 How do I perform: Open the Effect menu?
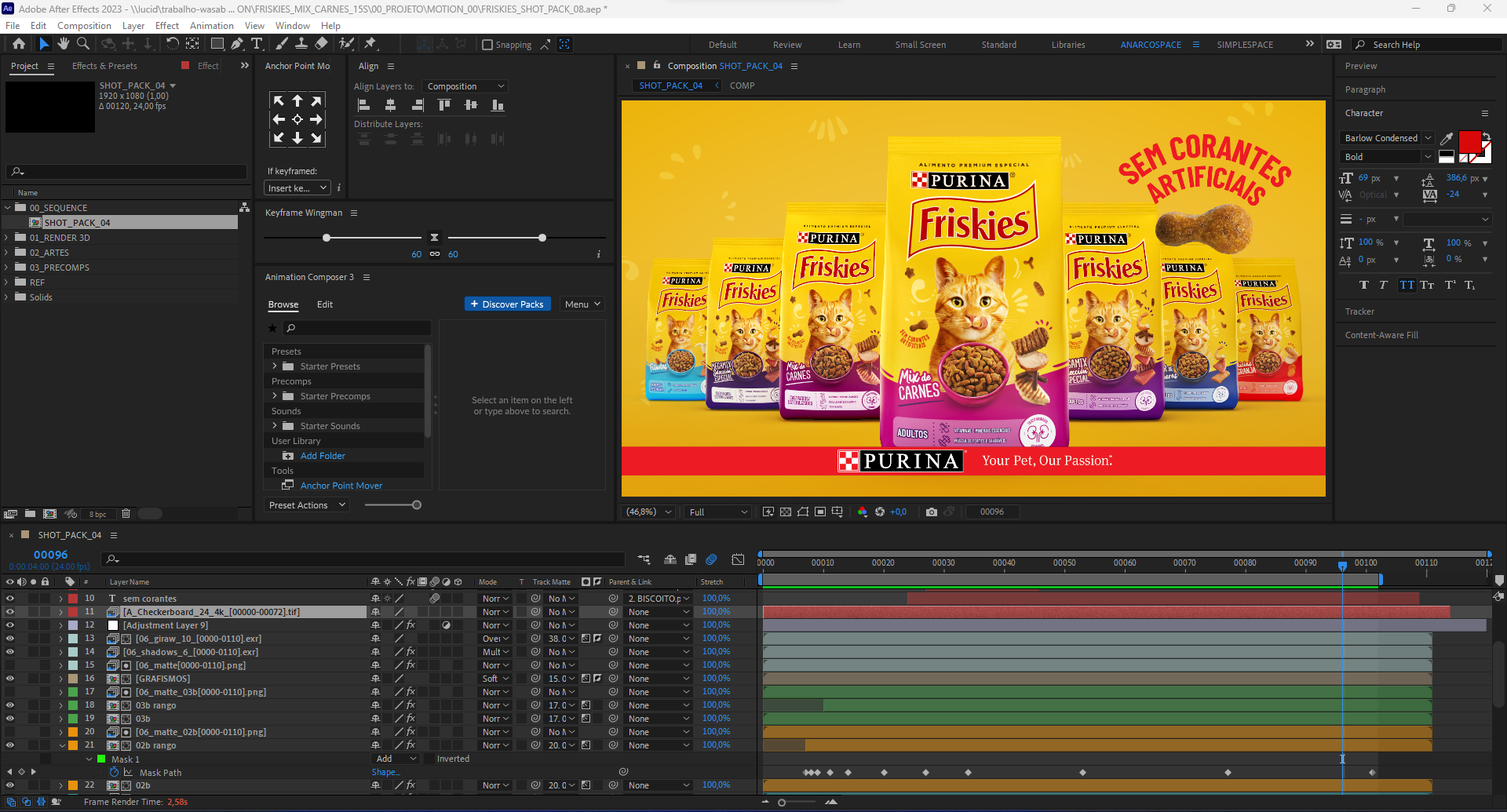click(167, 26)
